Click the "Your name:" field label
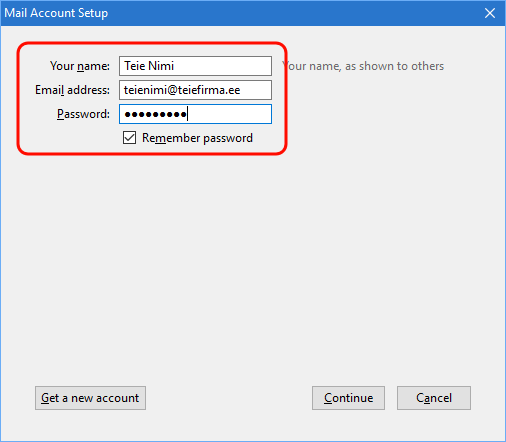This screenshot has width=506, height=442. (80, 66)
